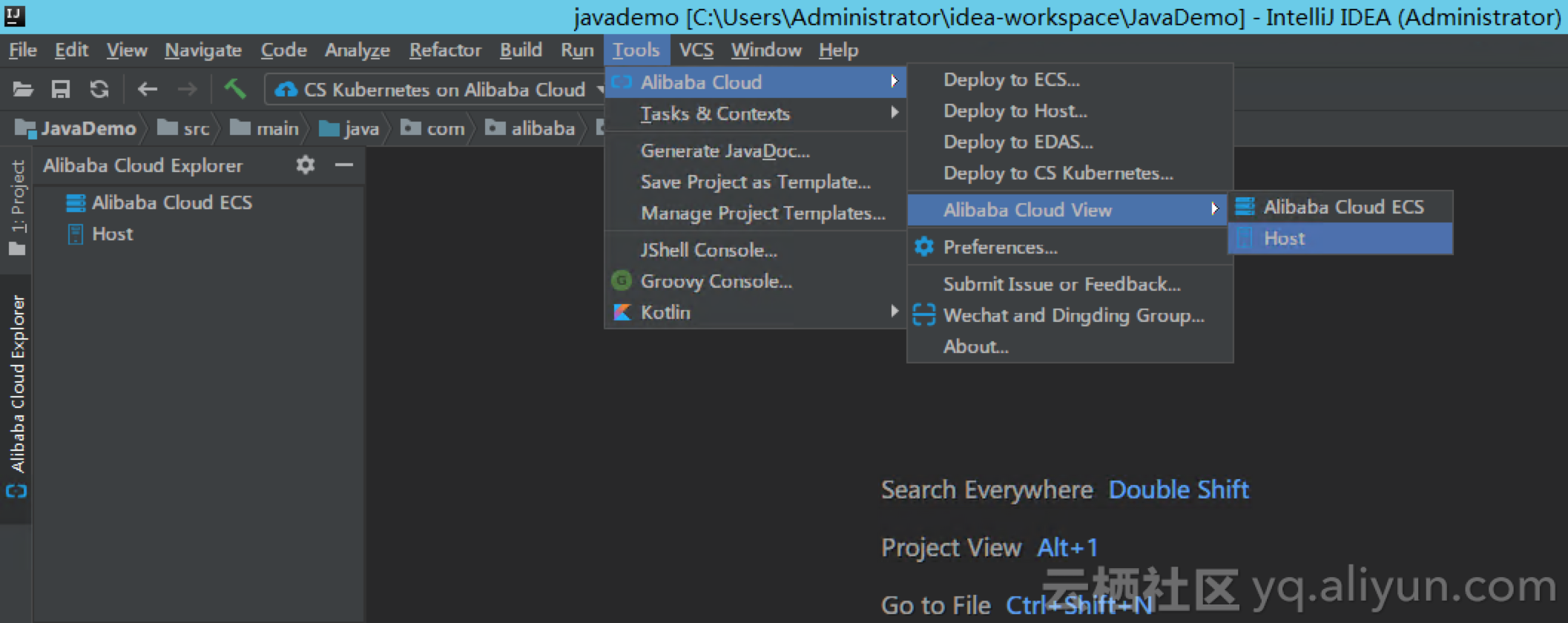Open the Refactor menu

point(445,50)
